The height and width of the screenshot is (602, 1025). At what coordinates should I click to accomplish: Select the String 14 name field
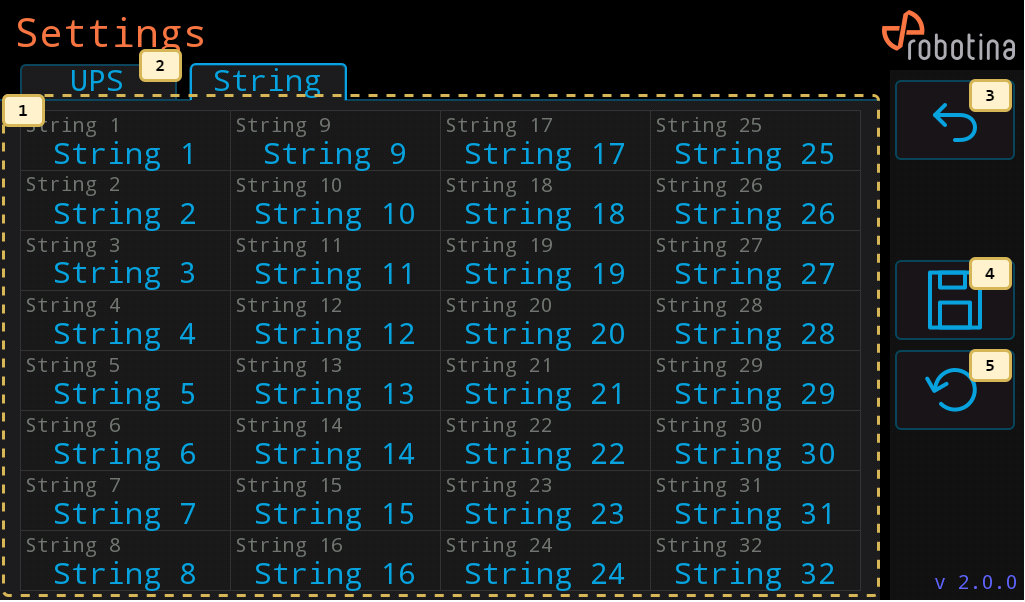[335, 441]
